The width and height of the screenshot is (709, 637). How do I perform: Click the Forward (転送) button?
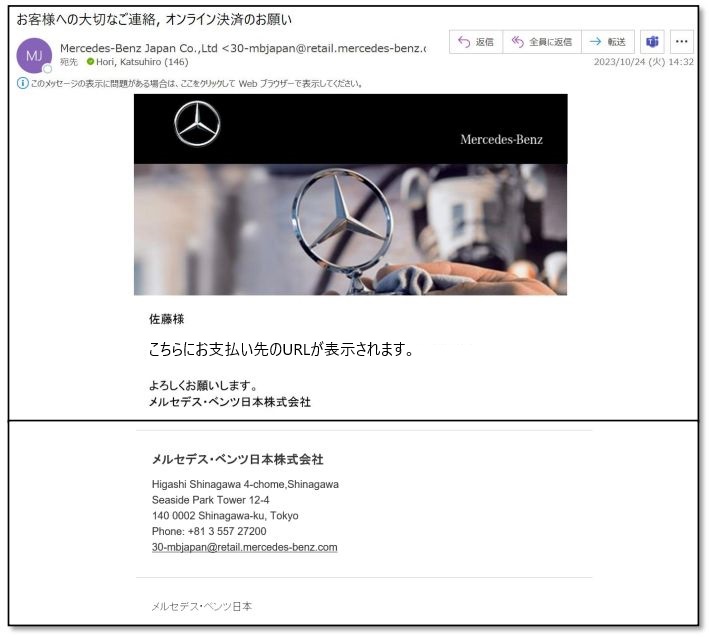point(608,42)
